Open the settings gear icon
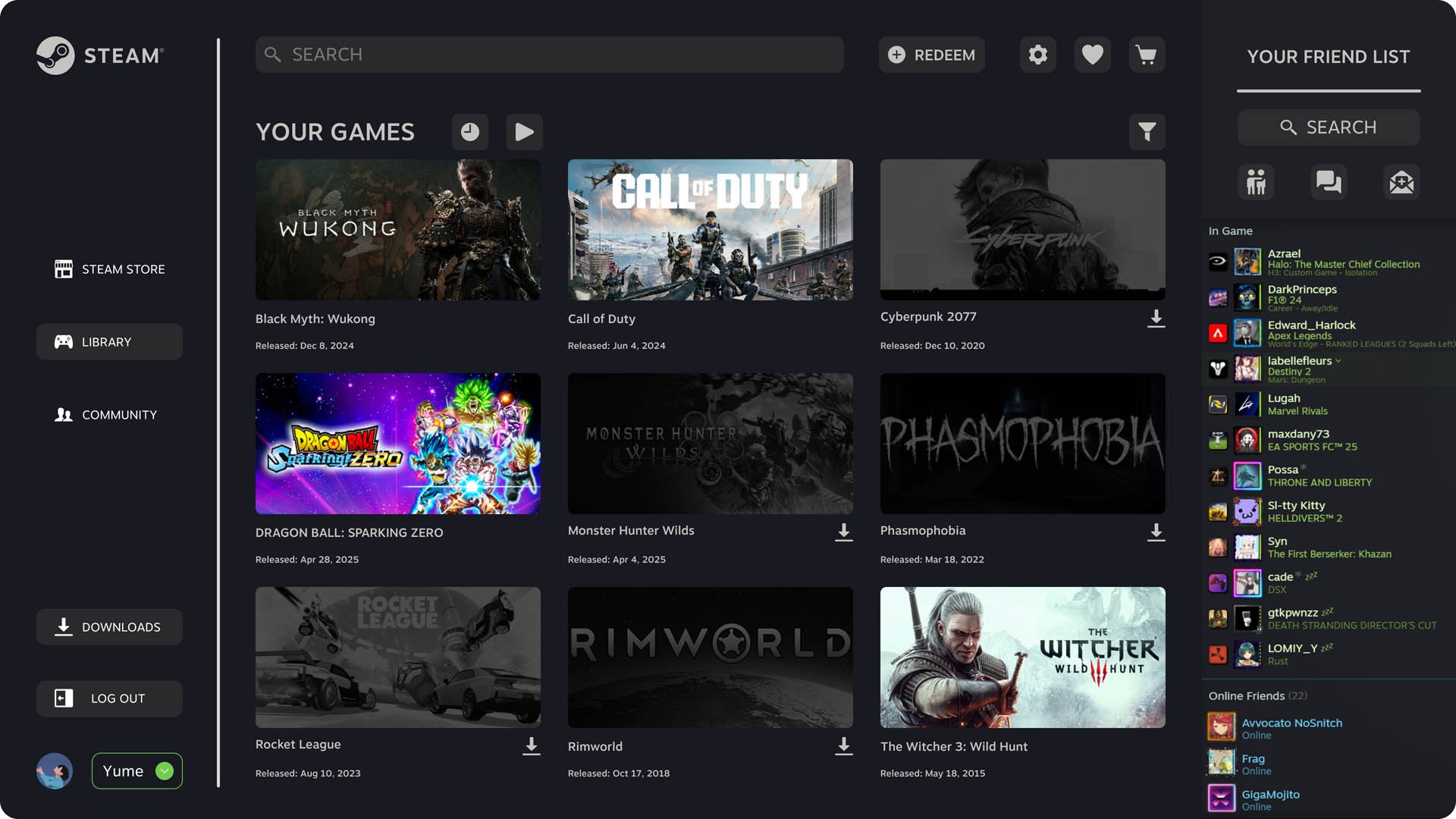 pyautogui.click(x=1037, y=55)
